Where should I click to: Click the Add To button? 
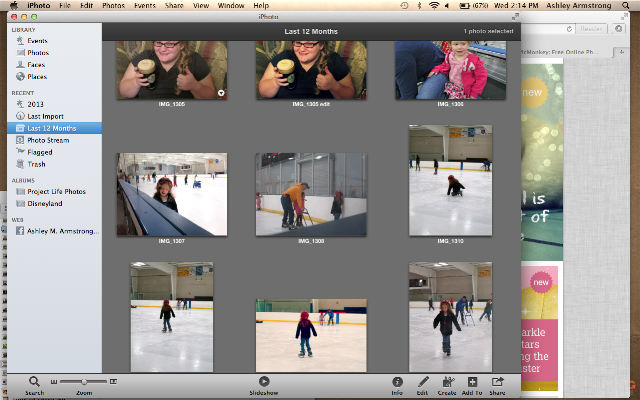(x=472, y=382)
